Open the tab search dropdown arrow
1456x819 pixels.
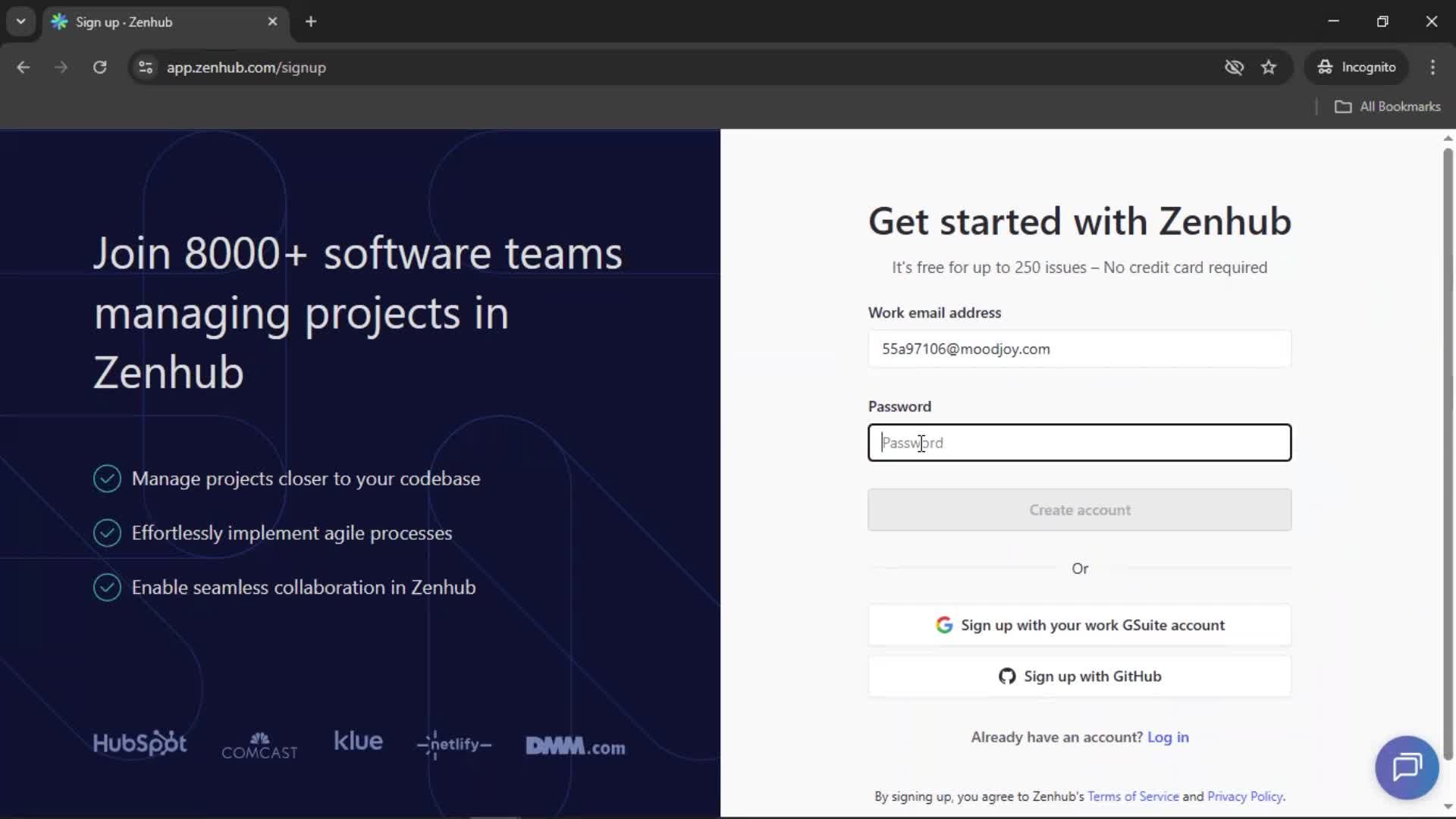tap(21, 21)
